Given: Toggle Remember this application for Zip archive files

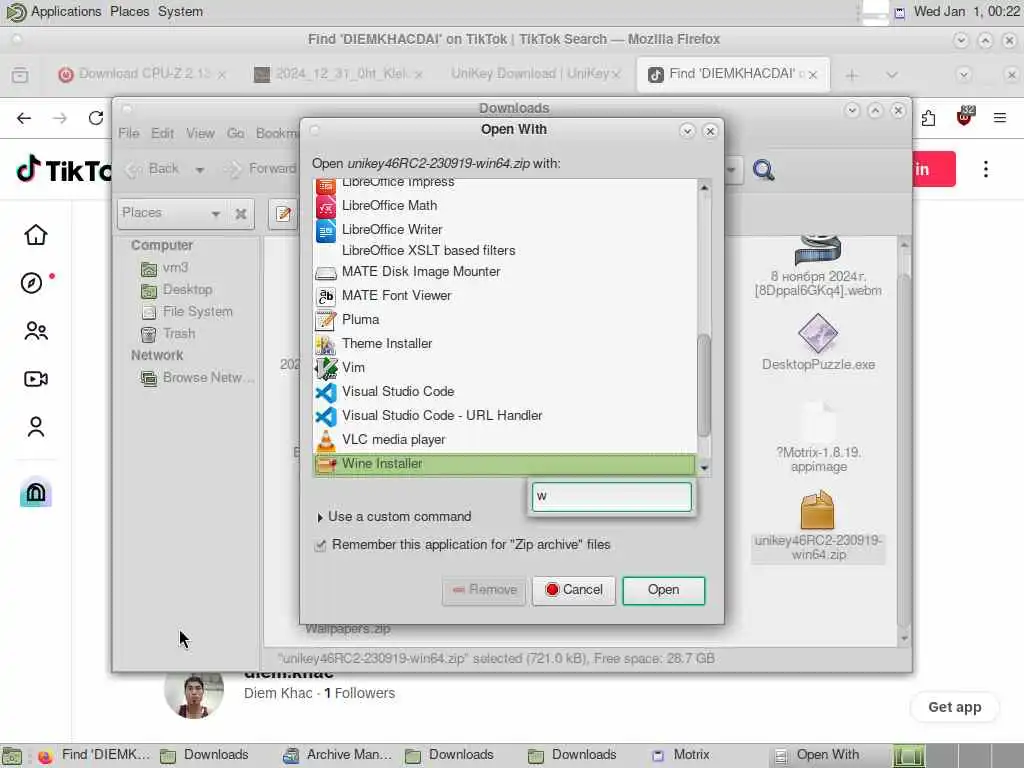Looking at the screenshot, I should click(x=320, y=545).
